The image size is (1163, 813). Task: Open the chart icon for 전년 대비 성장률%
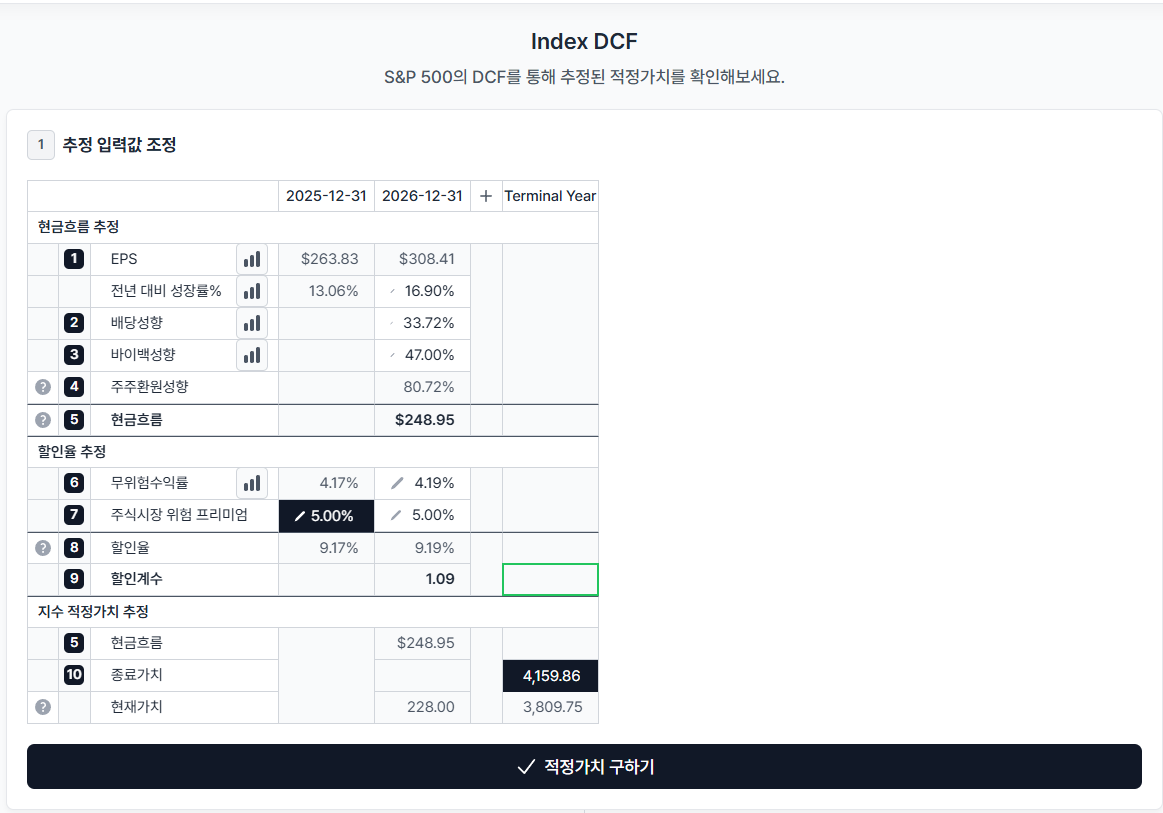pos(252,291)
